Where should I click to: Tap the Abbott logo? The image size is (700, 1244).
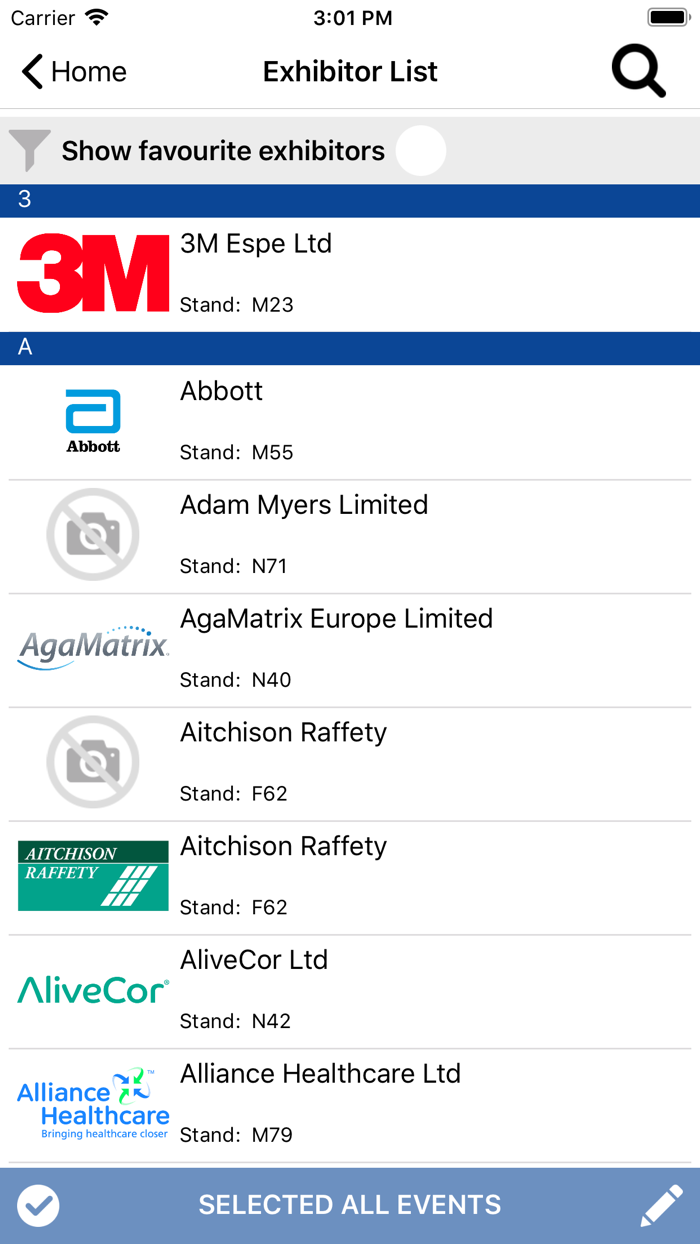(93, 421)
